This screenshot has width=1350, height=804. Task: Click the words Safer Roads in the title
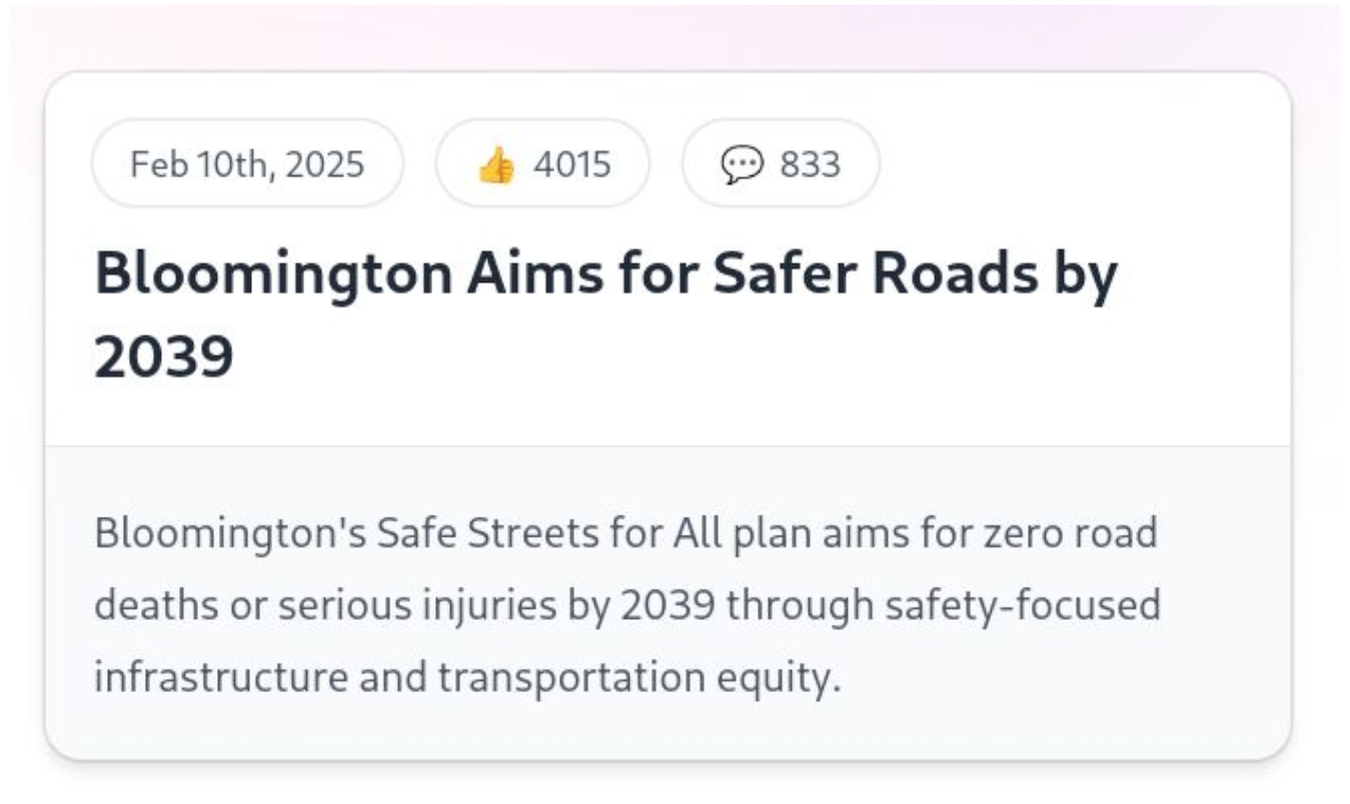click(875, 274)
